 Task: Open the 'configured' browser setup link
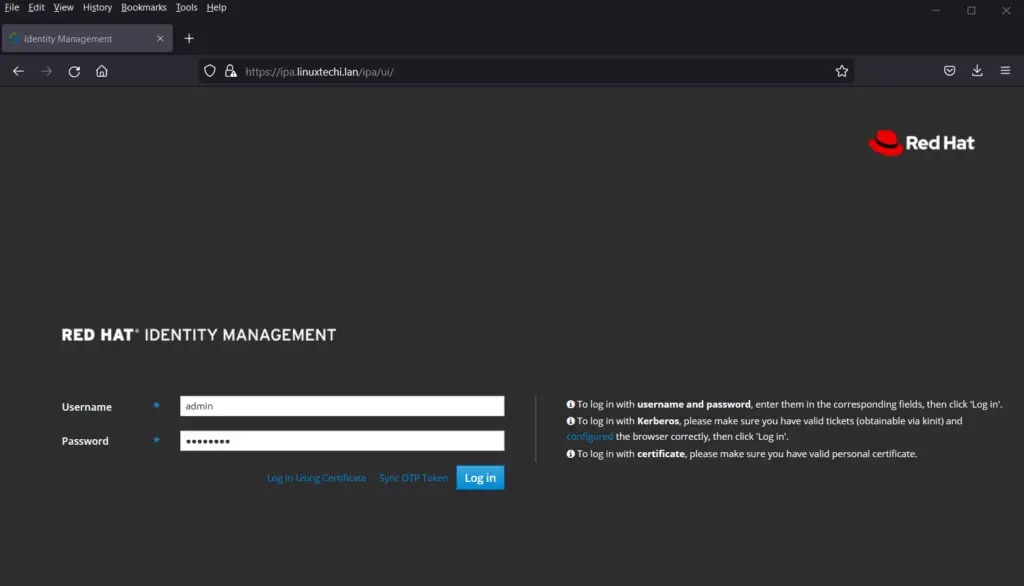590,436
